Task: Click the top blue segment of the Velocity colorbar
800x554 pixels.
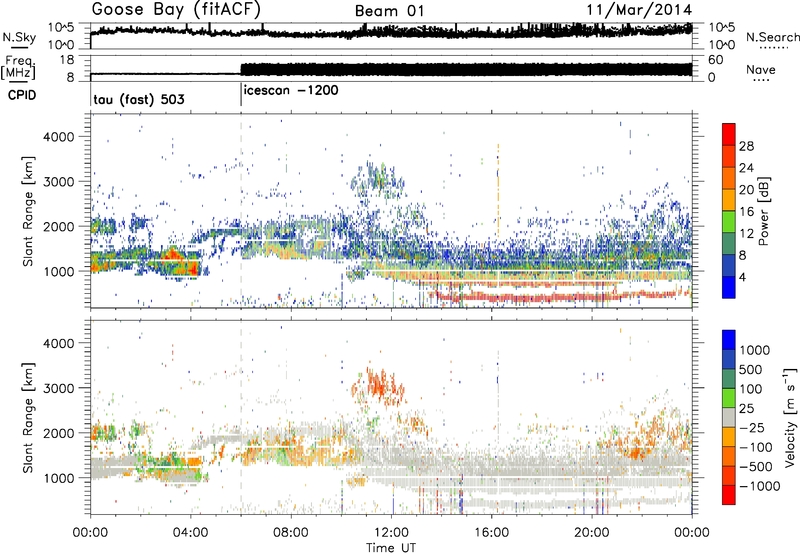Action: (x=729, y=340)
